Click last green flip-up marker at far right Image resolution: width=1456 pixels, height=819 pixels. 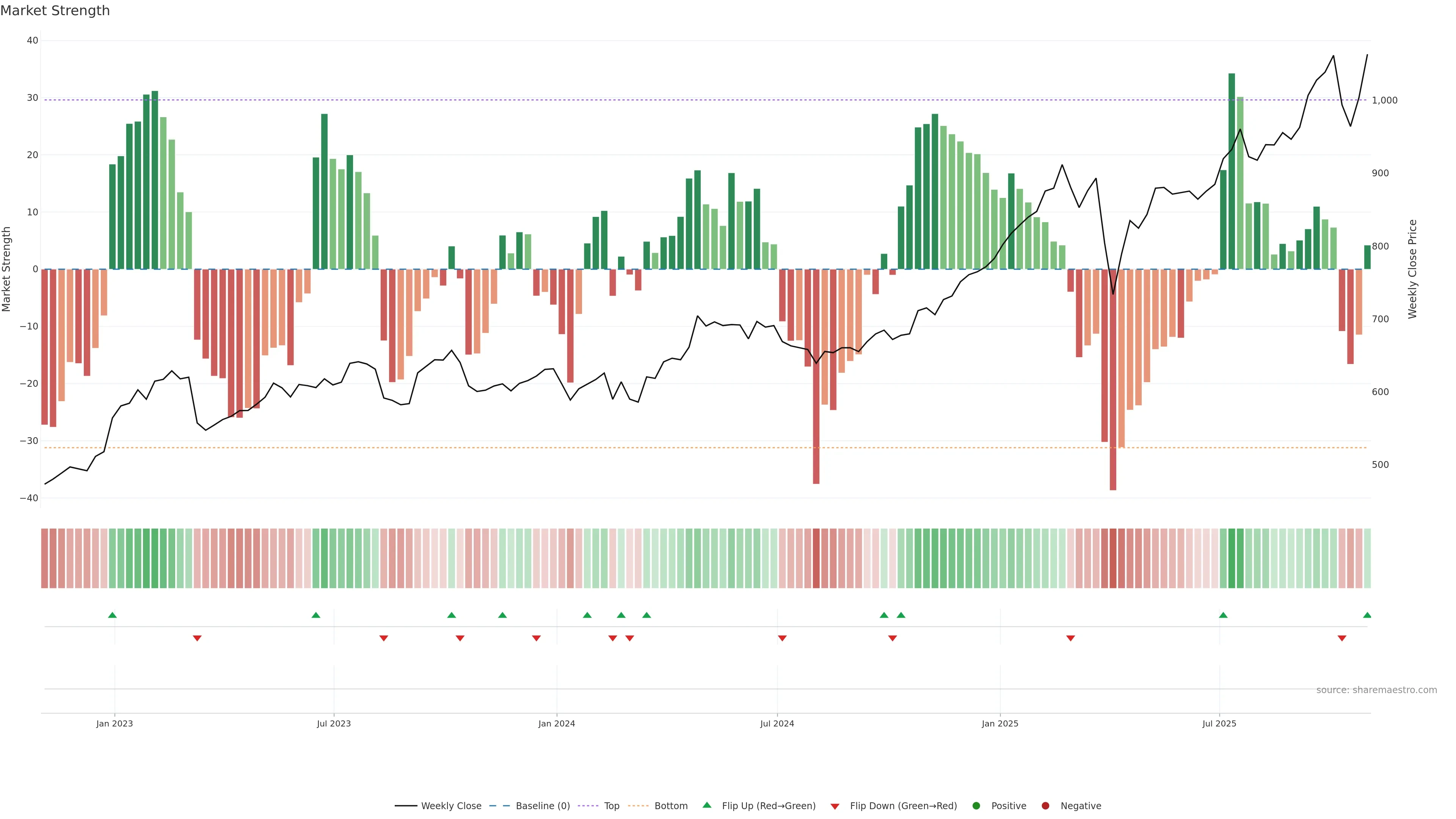pyautogui.click(x=1367, y=615)
